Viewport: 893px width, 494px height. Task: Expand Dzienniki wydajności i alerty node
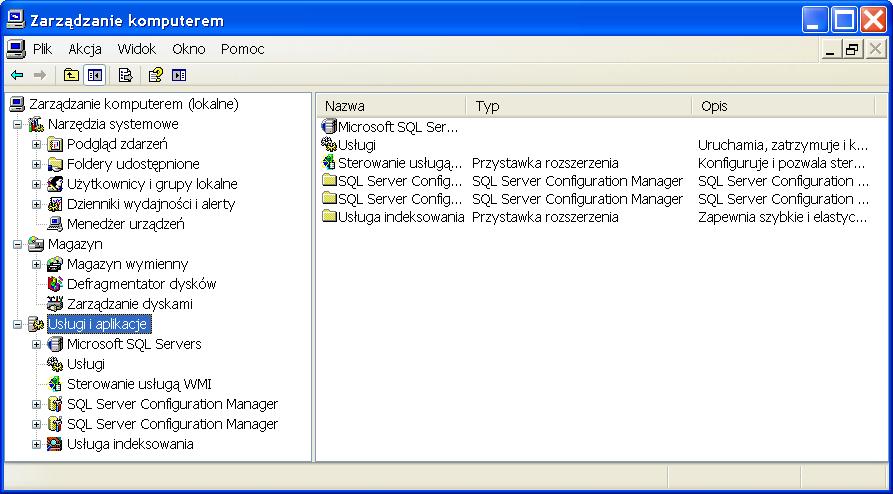click(x=36, y=204)
